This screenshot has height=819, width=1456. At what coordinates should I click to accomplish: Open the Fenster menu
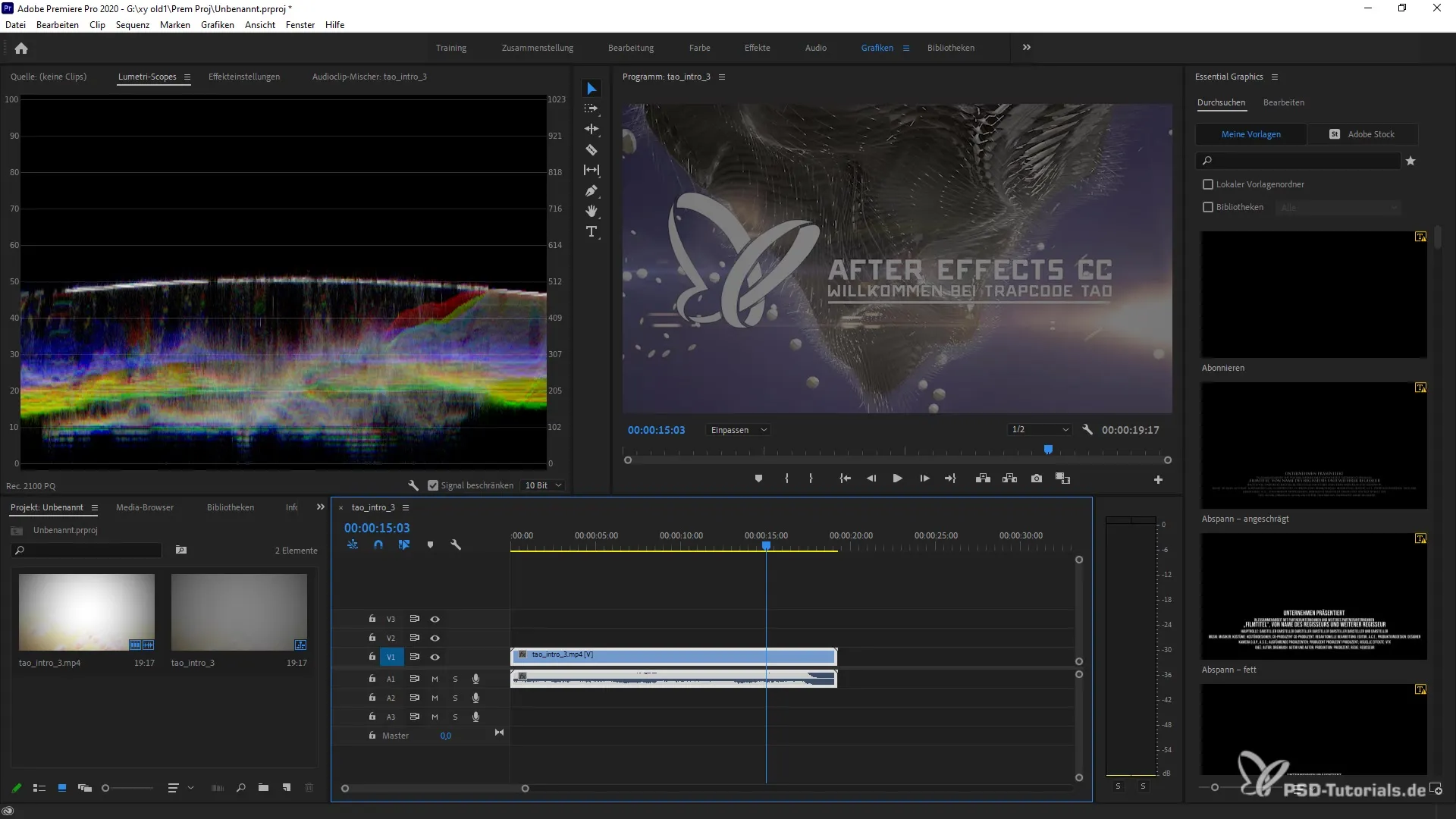pos(300,25)
